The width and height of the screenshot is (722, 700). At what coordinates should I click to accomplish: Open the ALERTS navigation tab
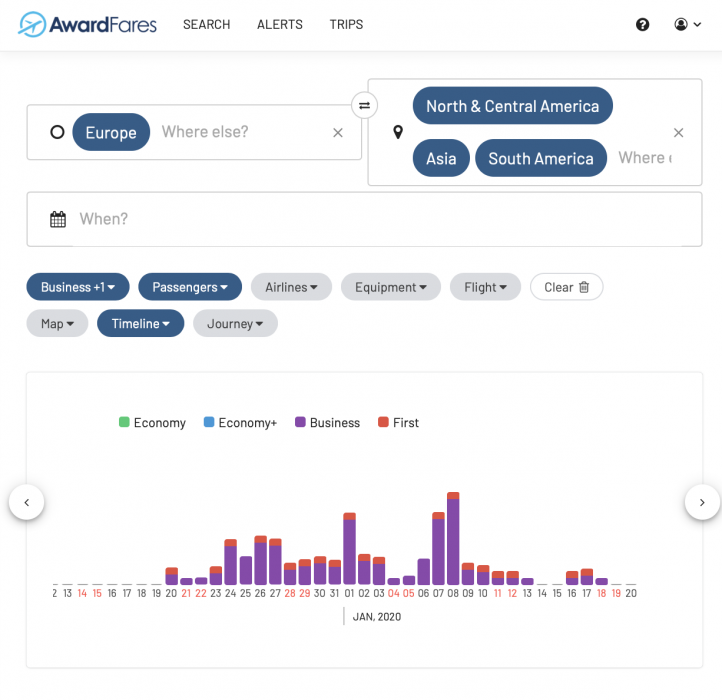280,25
